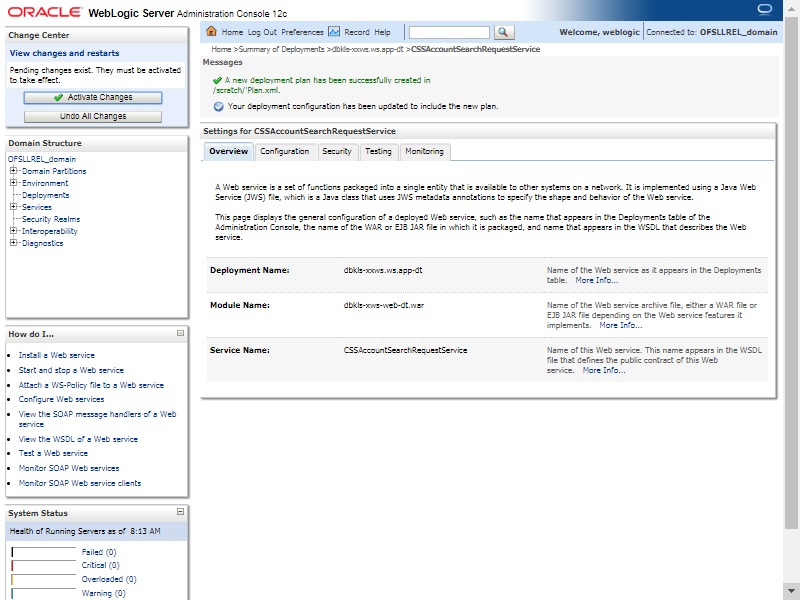Click the Failed (0) status link
Screen dimensions: 800x600
point(99,552)
